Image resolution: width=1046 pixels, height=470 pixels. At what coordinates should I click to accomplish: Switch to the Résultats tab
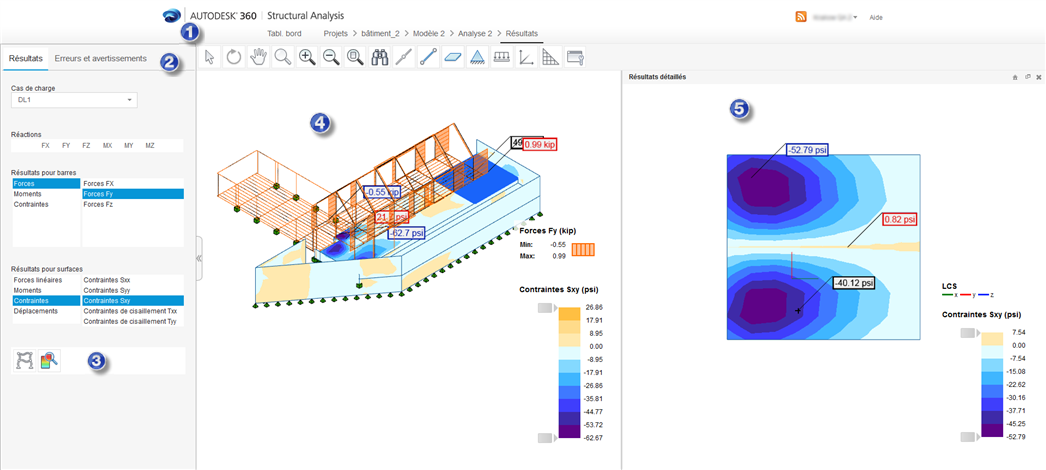click(x=27, y=58)
